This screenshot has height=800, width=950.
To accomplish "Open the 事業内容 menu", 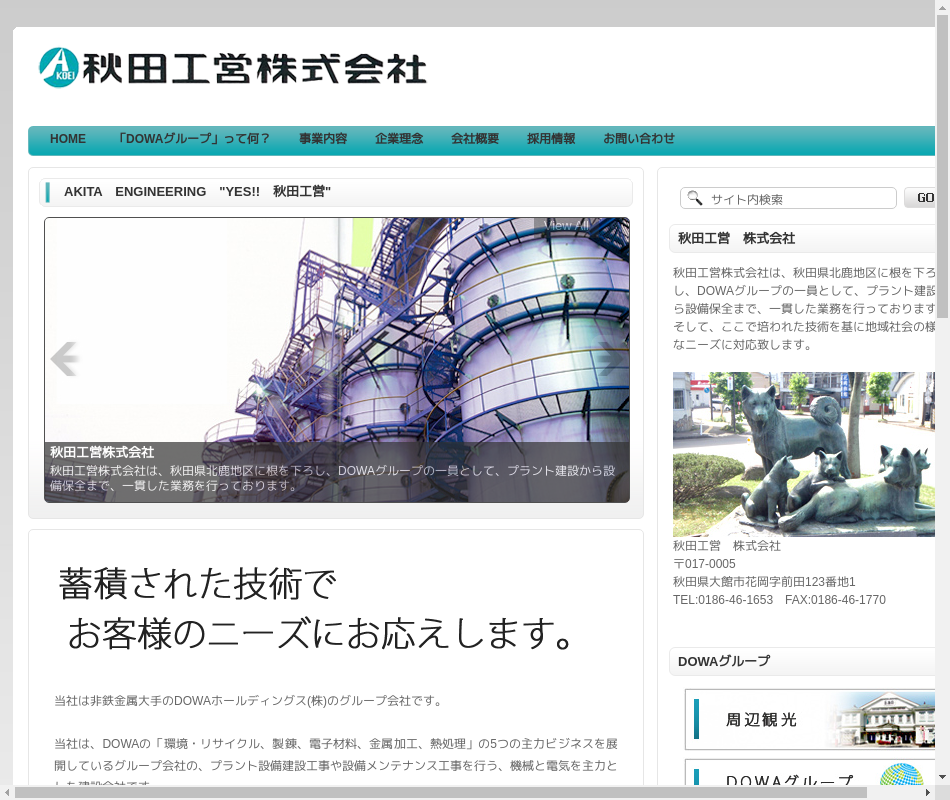I will pos(323,139).
